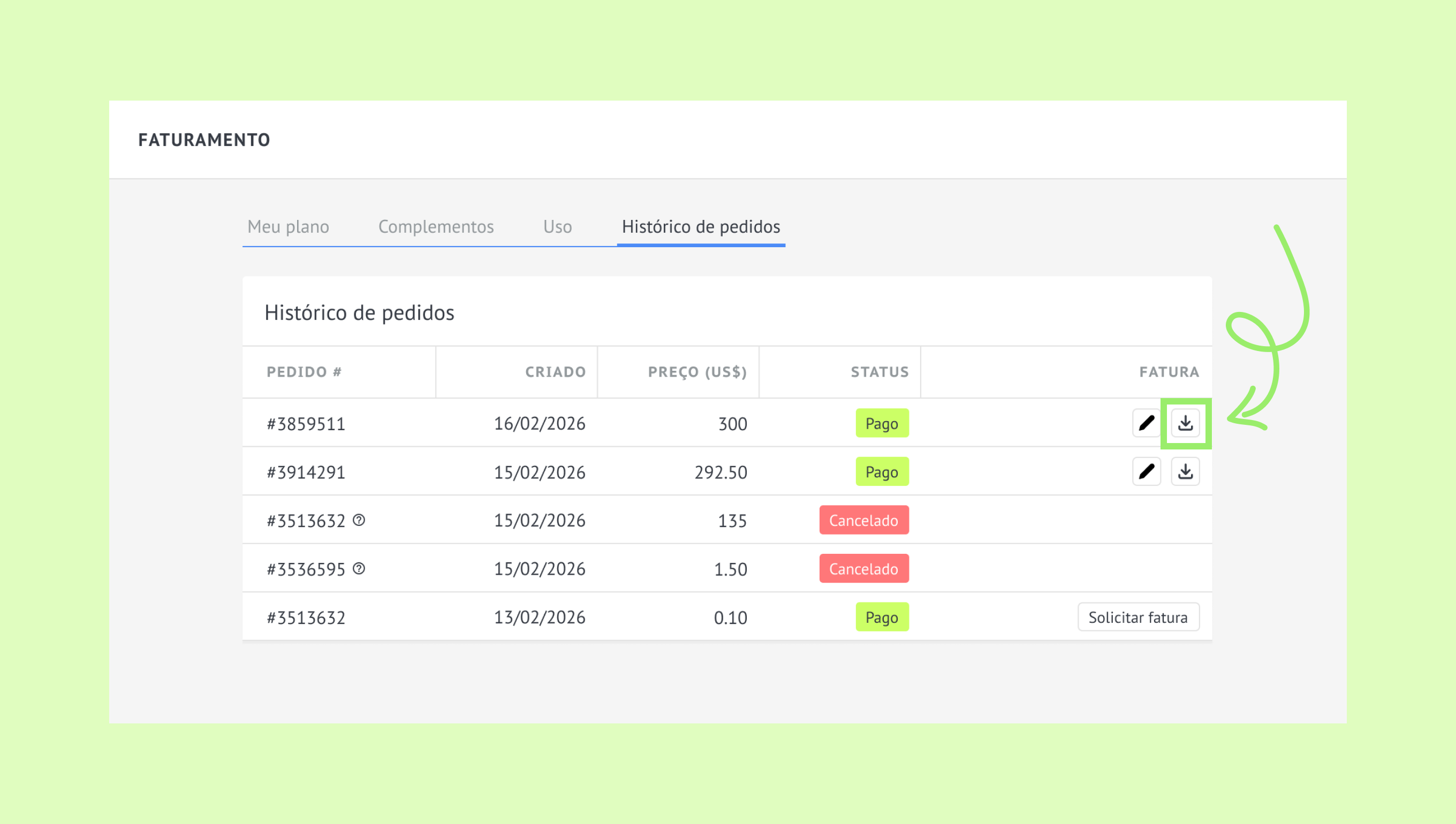1456x824 pixels.
Task: Switch to the Meu plano tab
Action: pyautogui.click(x=288, y=226)
